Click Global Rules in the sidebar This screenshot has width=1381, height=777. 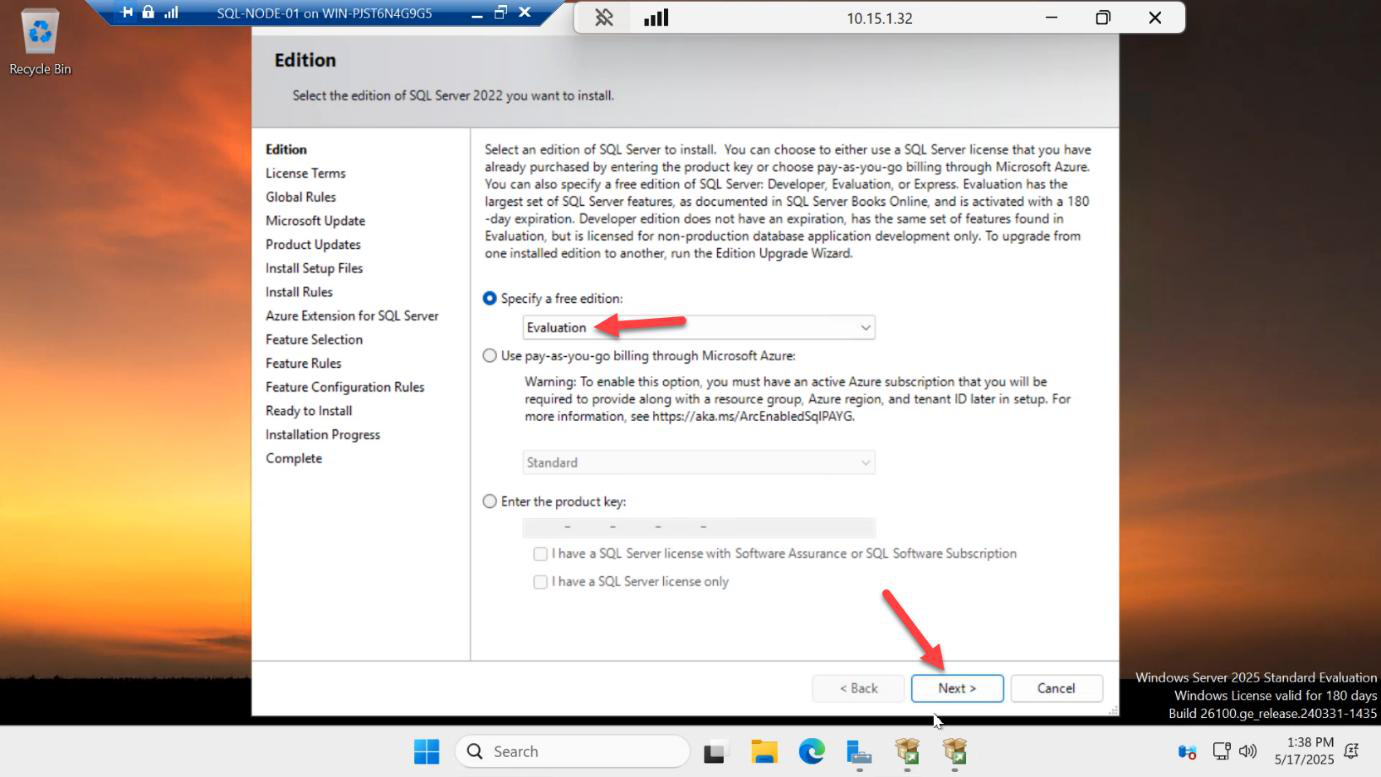300,197
